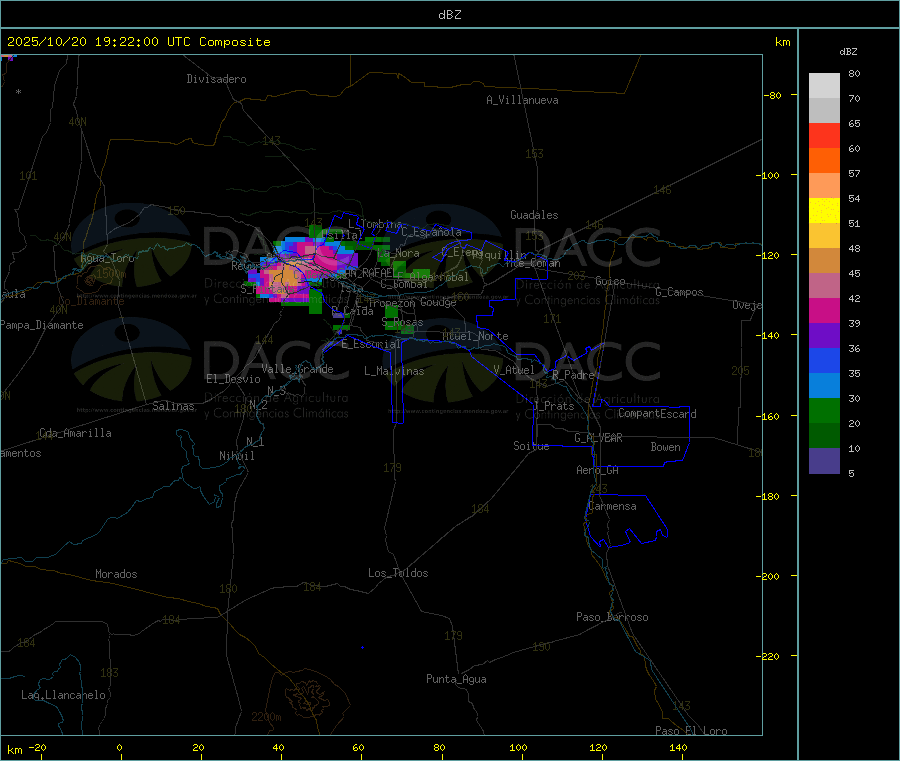This screenshot has height=761, width=900.
Task: Select the 'J_Prats' map label
Action: click(x=553, y=406)
